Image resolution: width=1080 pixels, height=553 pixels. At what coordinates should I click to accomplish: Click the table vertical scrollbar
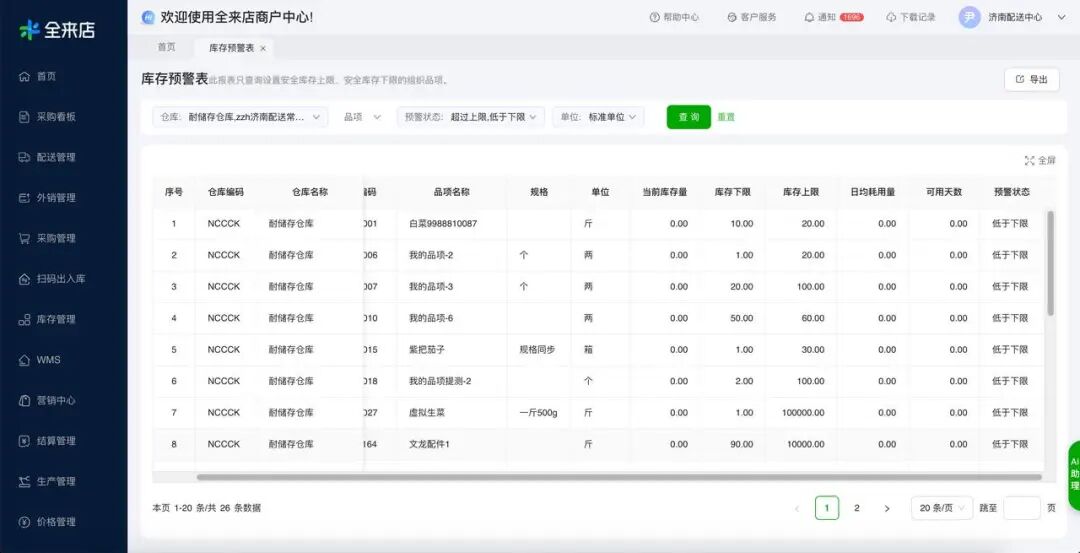(1050, 263)
